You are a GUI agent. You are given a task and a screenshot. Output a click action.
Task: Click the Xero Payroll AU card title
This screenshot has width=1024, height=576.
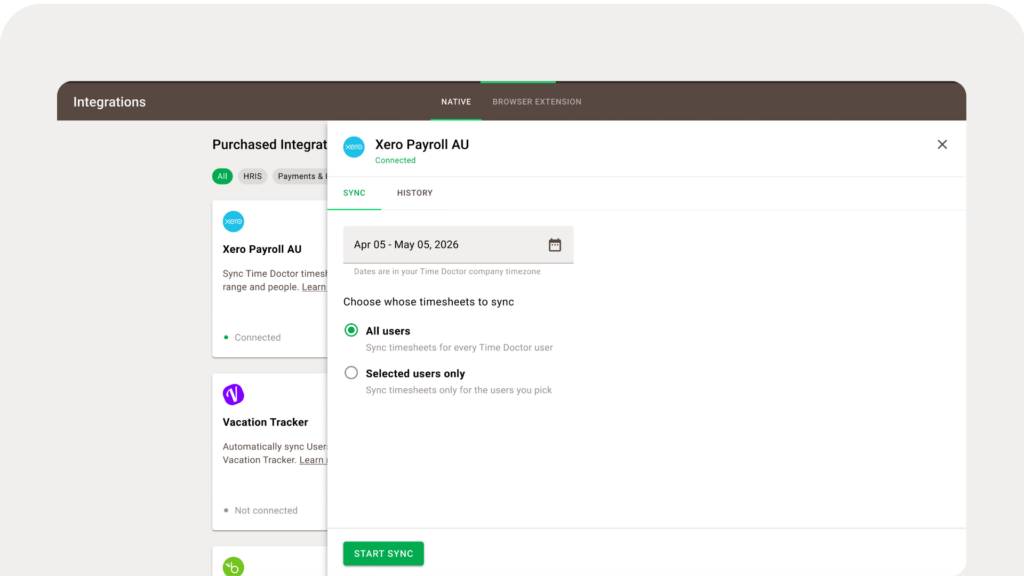(x=262, y=249)
